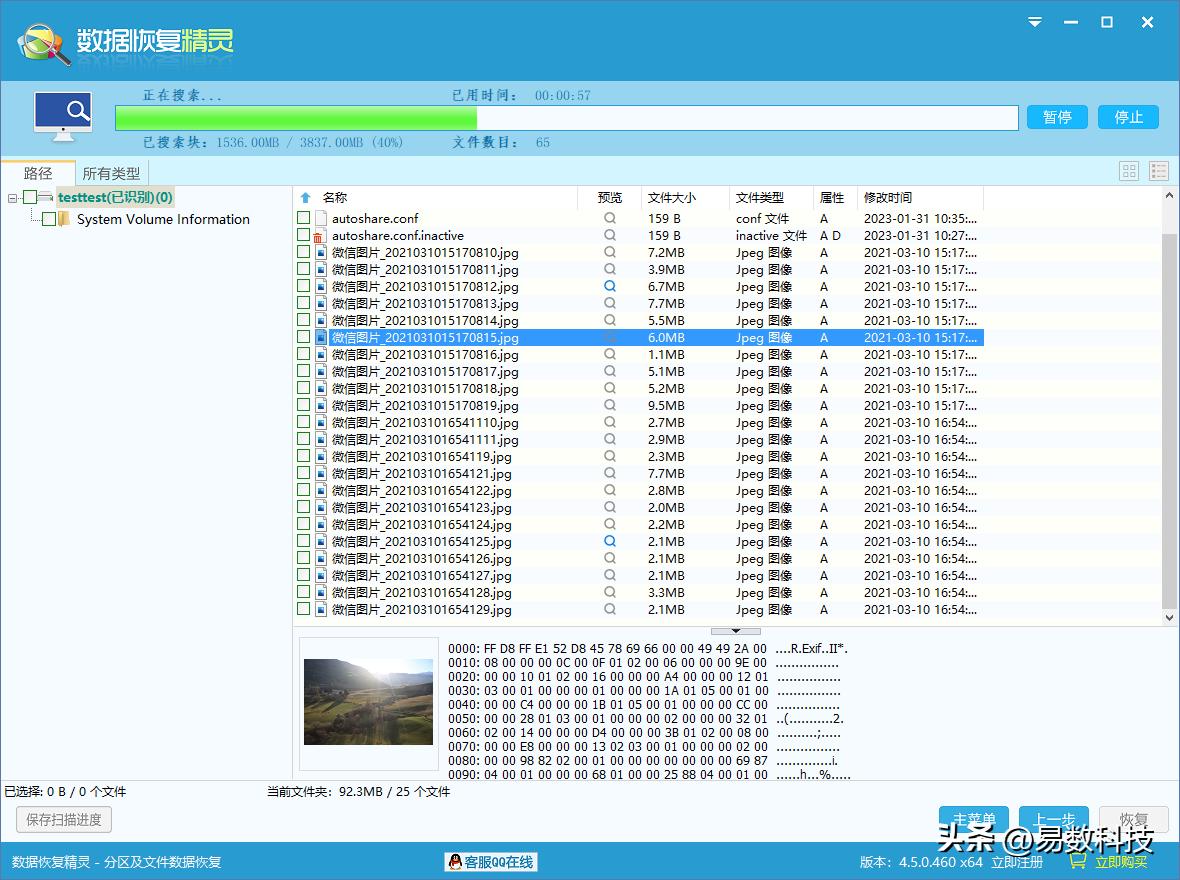Check the System Volume Information folder box
1180x880 pixels.
49,219
